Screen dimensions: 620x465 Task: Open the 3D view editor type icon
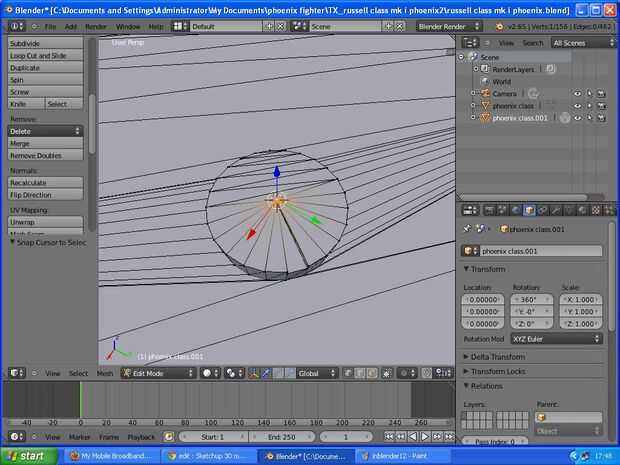pos(16,373)
